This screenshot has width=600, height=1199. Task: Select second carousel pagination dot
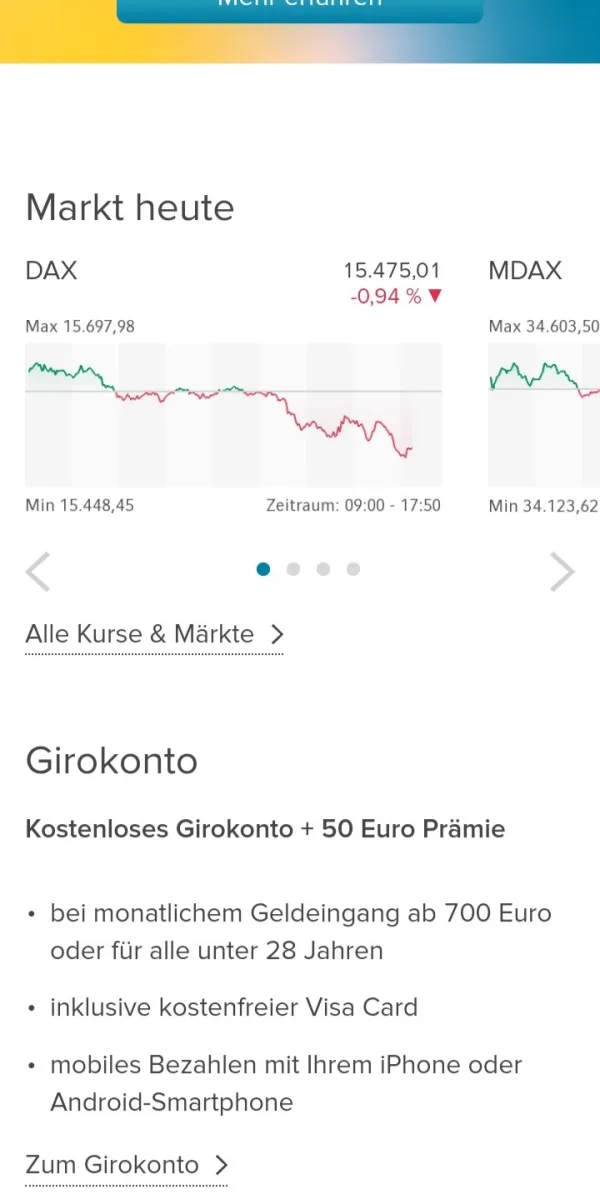point(293,569)
